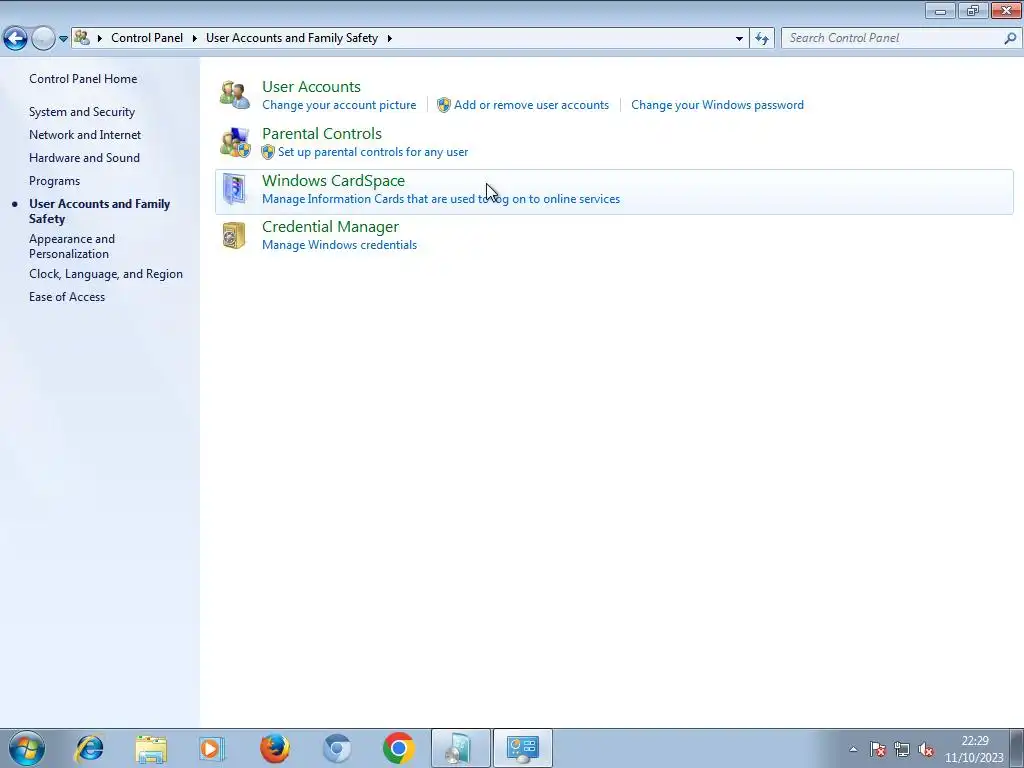
Task: Open Windows Explorer from the taskbar
Action: coord(151,748)
